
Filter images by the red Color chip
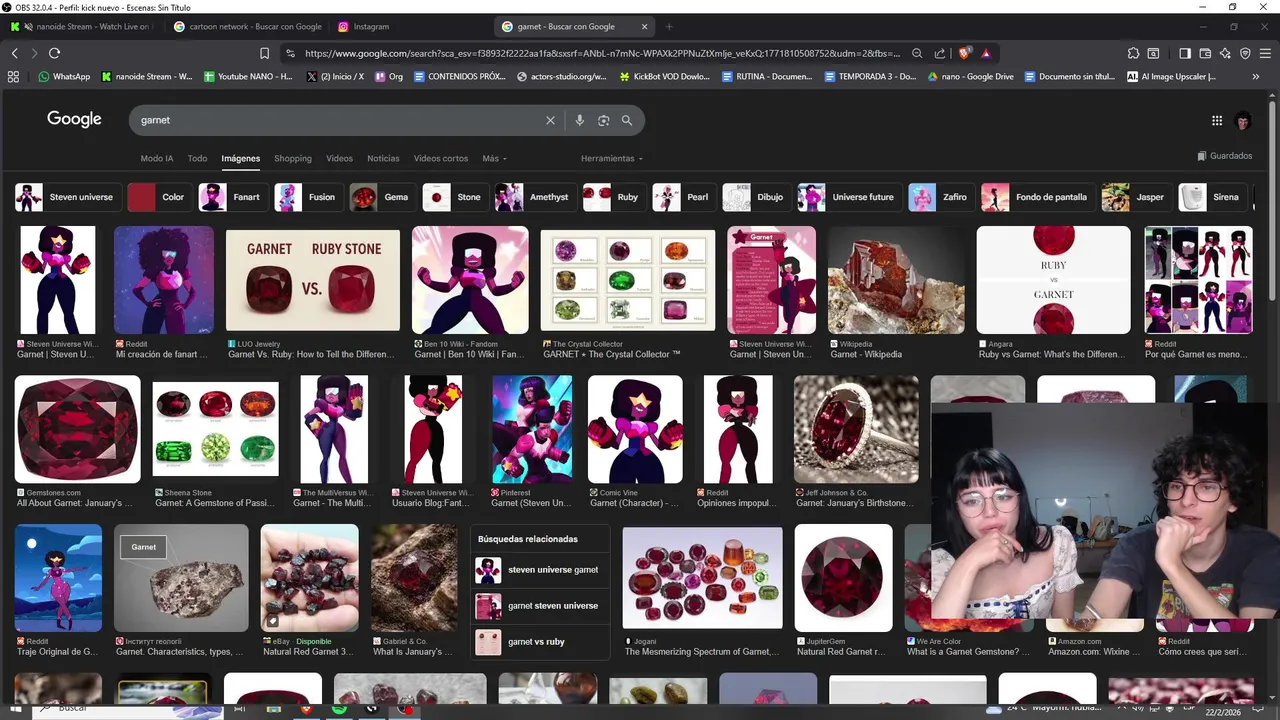(x=159, y=197)
